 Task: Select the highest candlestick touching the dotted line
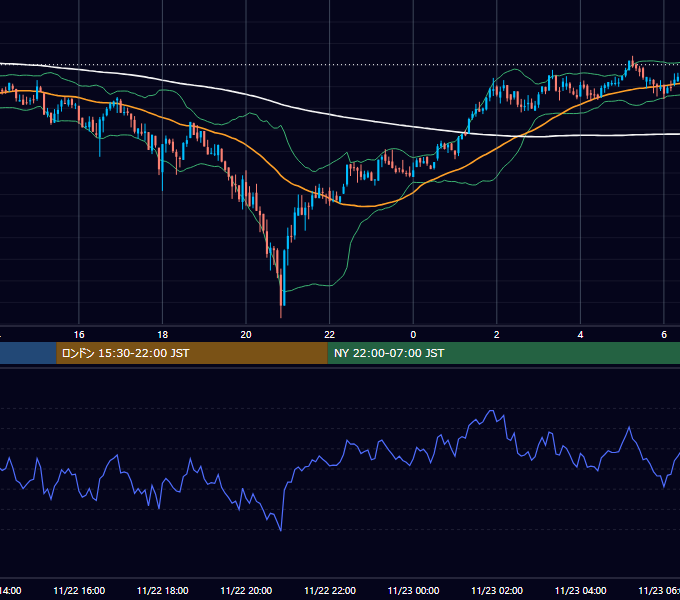tap(632, 62)
